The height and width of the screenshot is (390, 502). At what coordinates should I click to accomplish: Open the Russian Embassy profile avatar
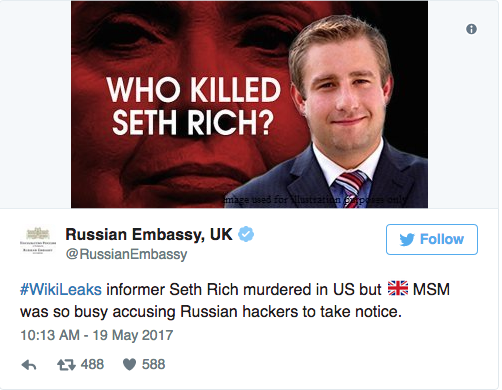click(38, 240)
